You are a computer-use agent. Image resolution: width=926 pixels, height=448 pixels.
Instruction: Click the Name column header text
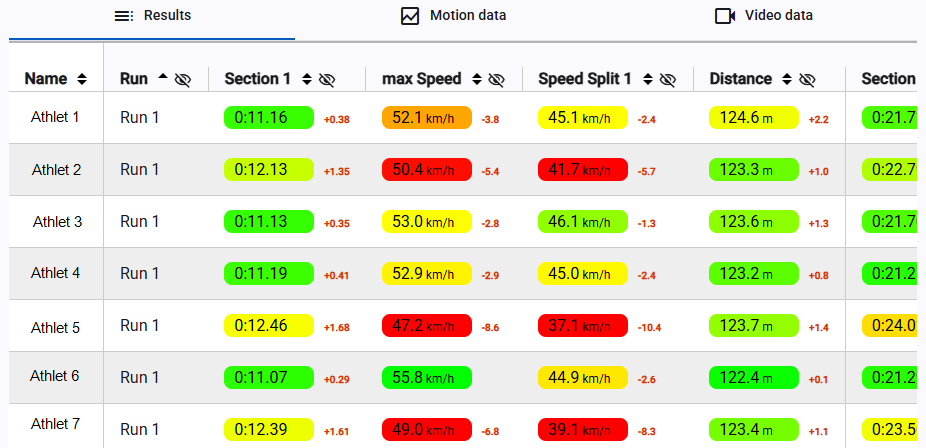tap(46, 79)
